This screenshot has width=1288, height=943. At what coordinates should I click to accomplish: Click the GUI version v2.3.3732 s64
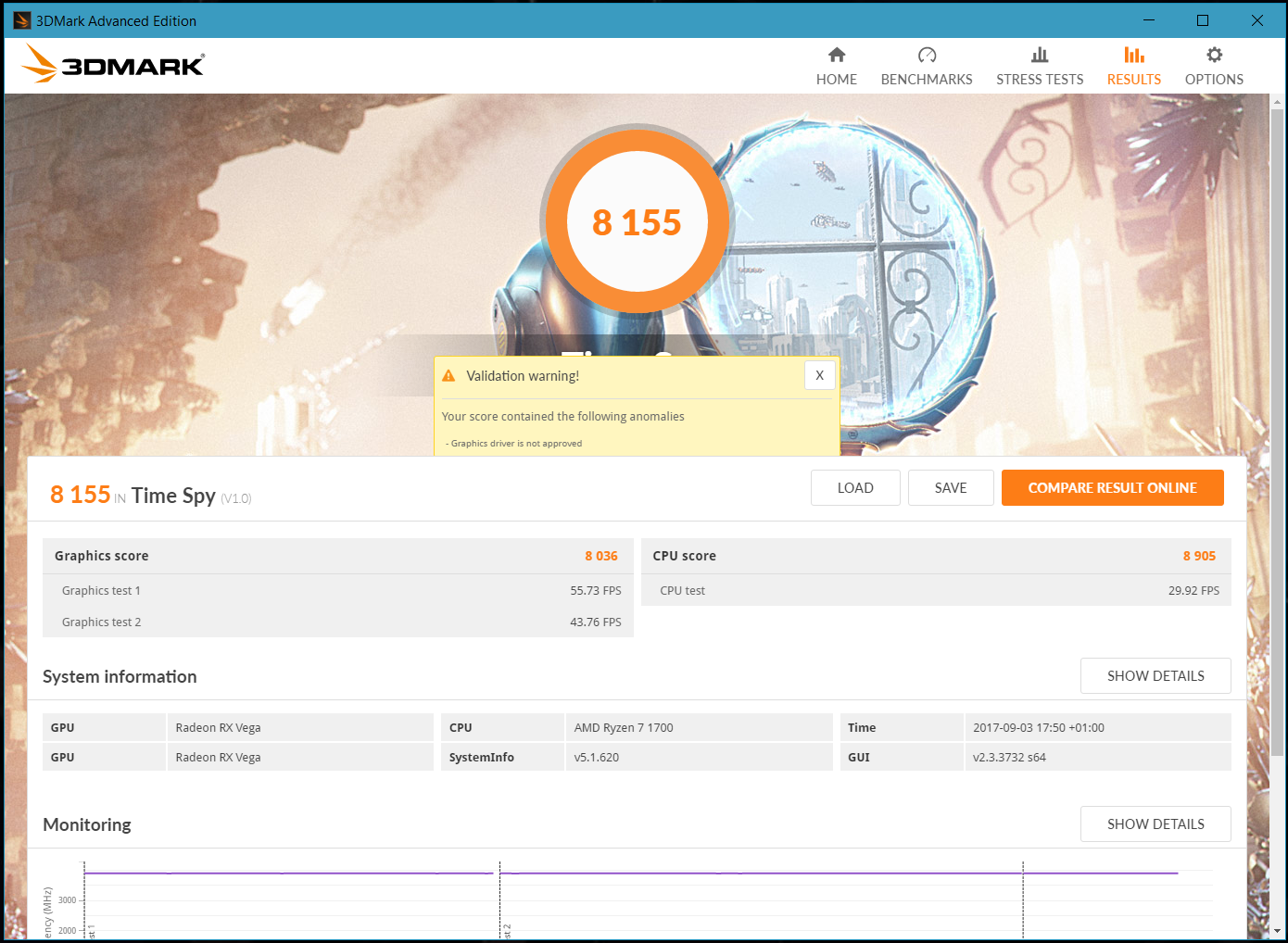(x=1009, y=757)
